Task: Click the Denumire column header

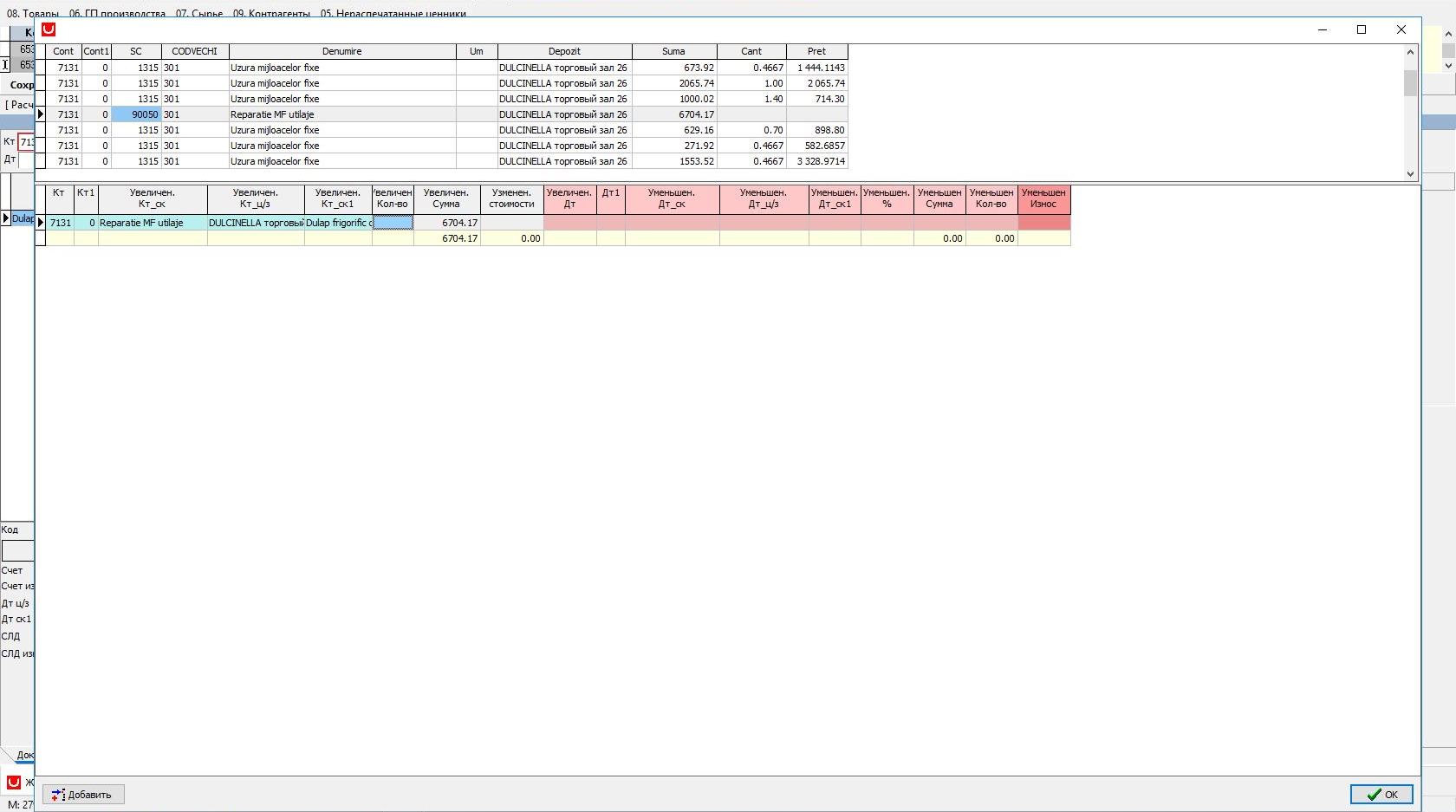Action: tap(342, 52)
